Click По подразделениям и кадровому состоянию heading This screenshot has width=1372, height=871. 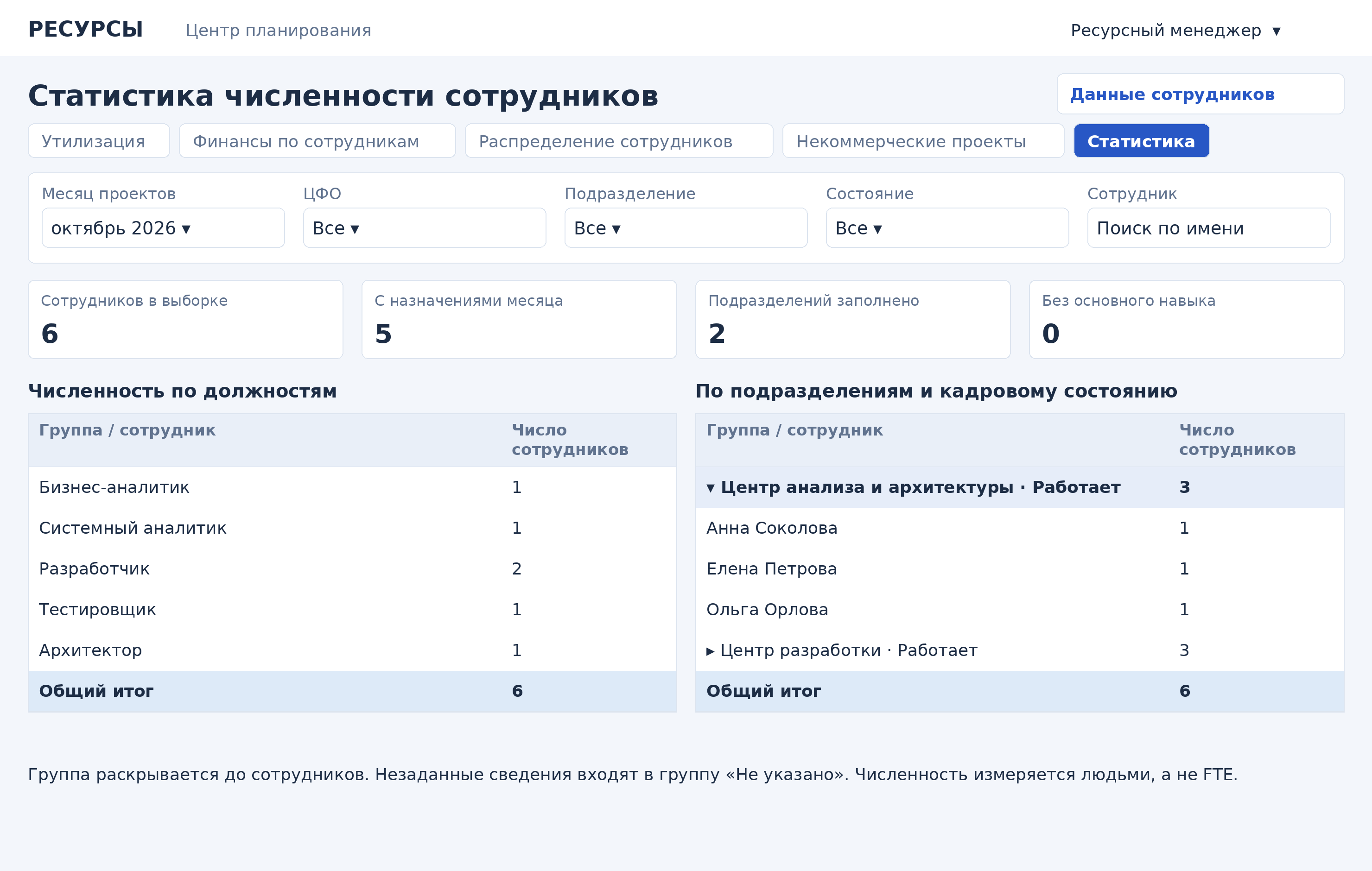pyautogui.click(x=936, y=391)
